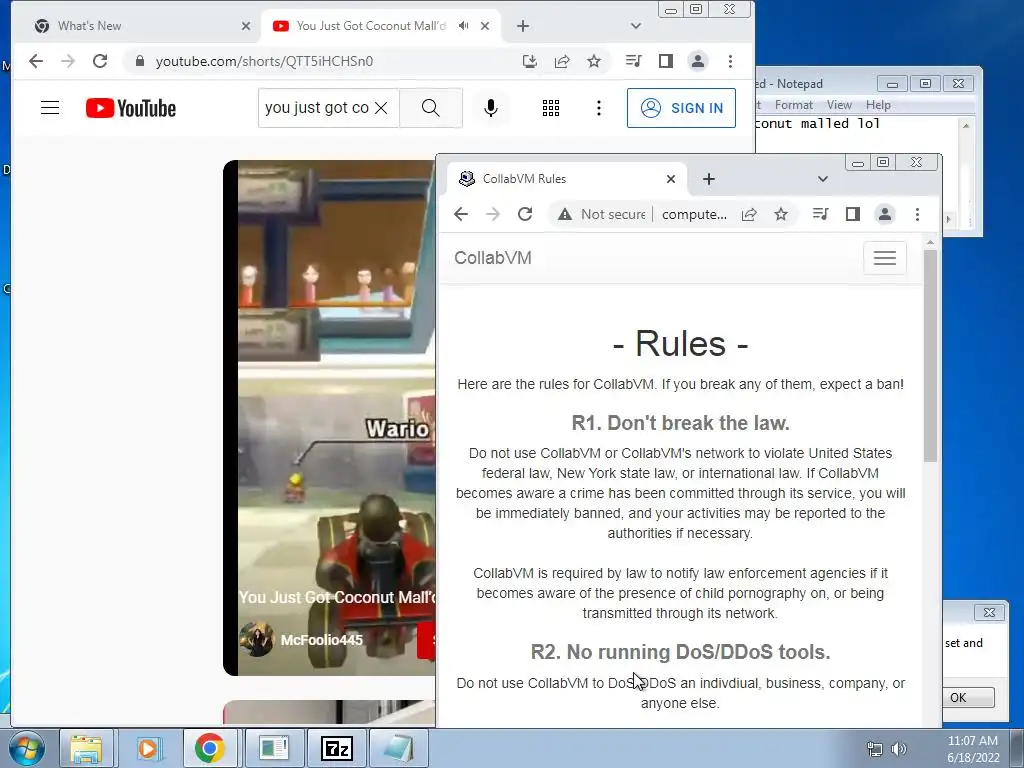Open Chrome profile avatar in CollabVM window

pos(885,214)
